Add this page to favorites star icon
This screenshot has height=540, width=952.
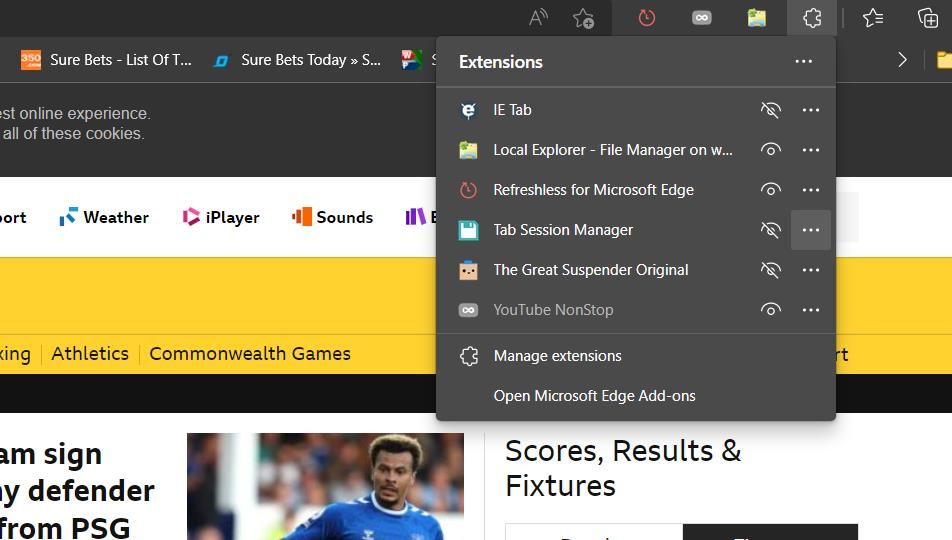583,18
